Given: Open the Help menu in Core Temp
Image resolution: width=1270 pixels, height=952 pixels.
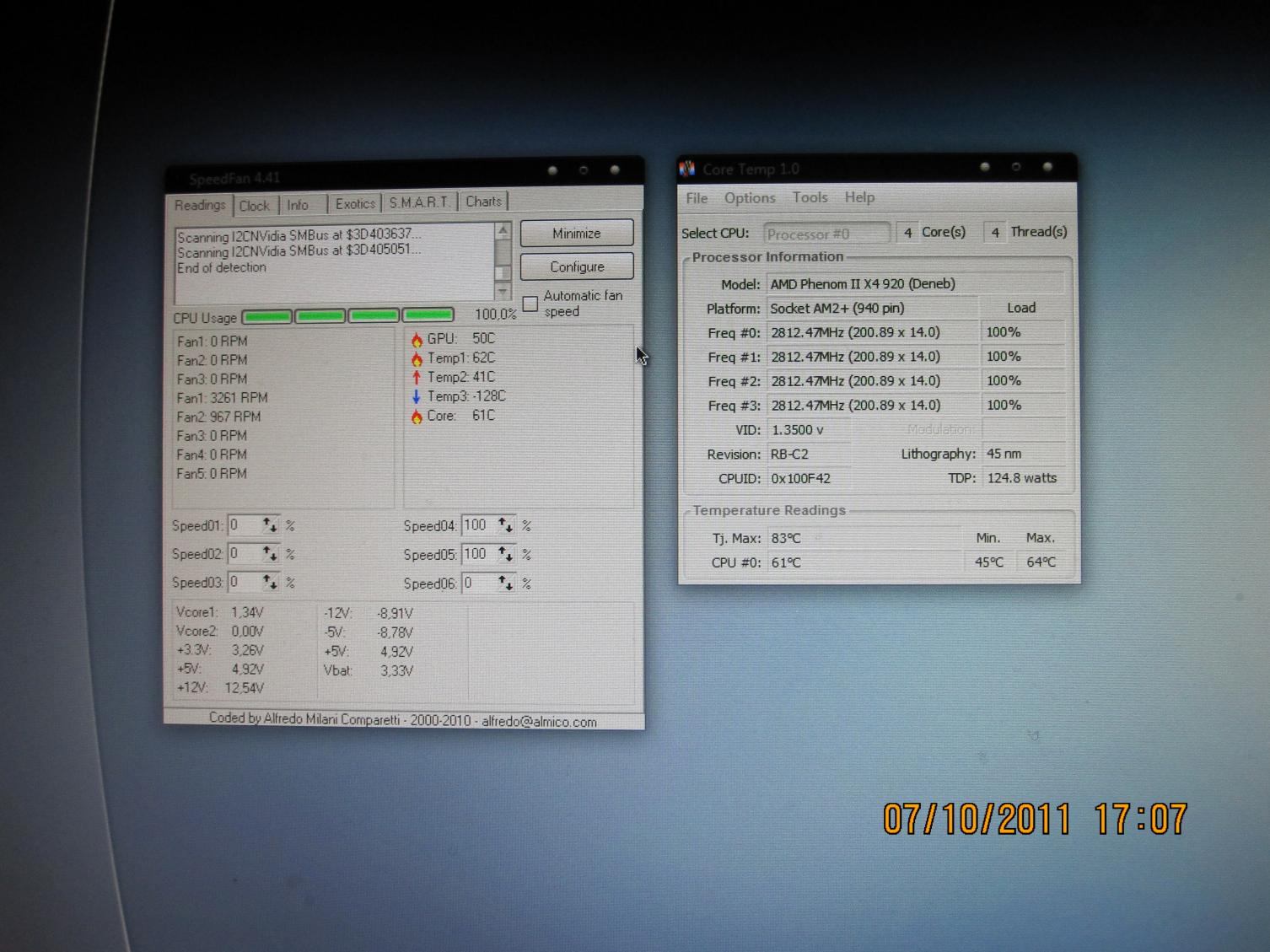Looking at the screenshot, I should coord(859,197).
